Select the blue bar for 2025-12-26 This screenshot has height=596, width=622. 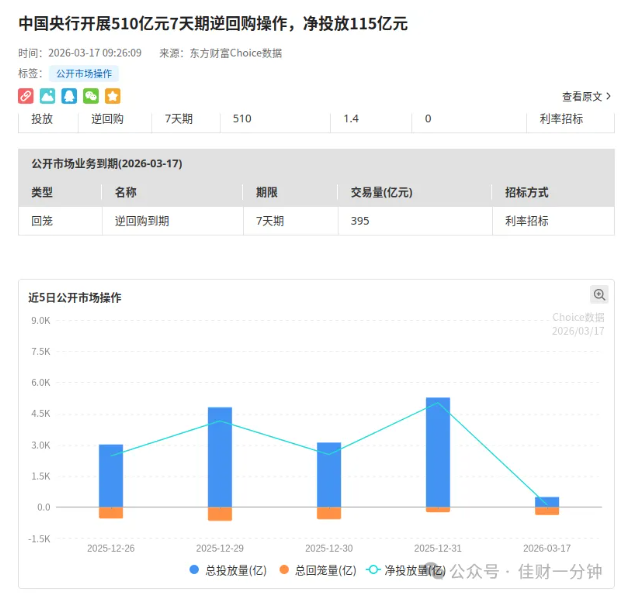[111, 476]
